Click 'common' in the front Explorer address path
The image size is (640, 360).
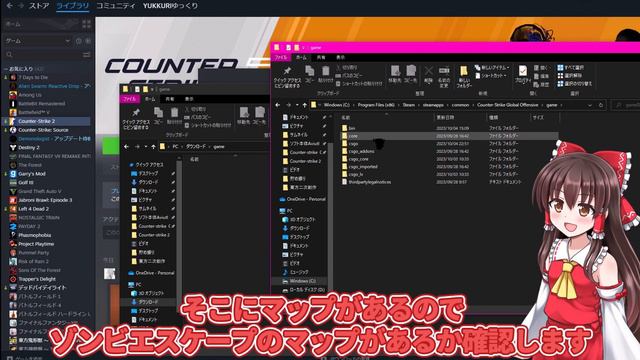[x=460, y=105]
